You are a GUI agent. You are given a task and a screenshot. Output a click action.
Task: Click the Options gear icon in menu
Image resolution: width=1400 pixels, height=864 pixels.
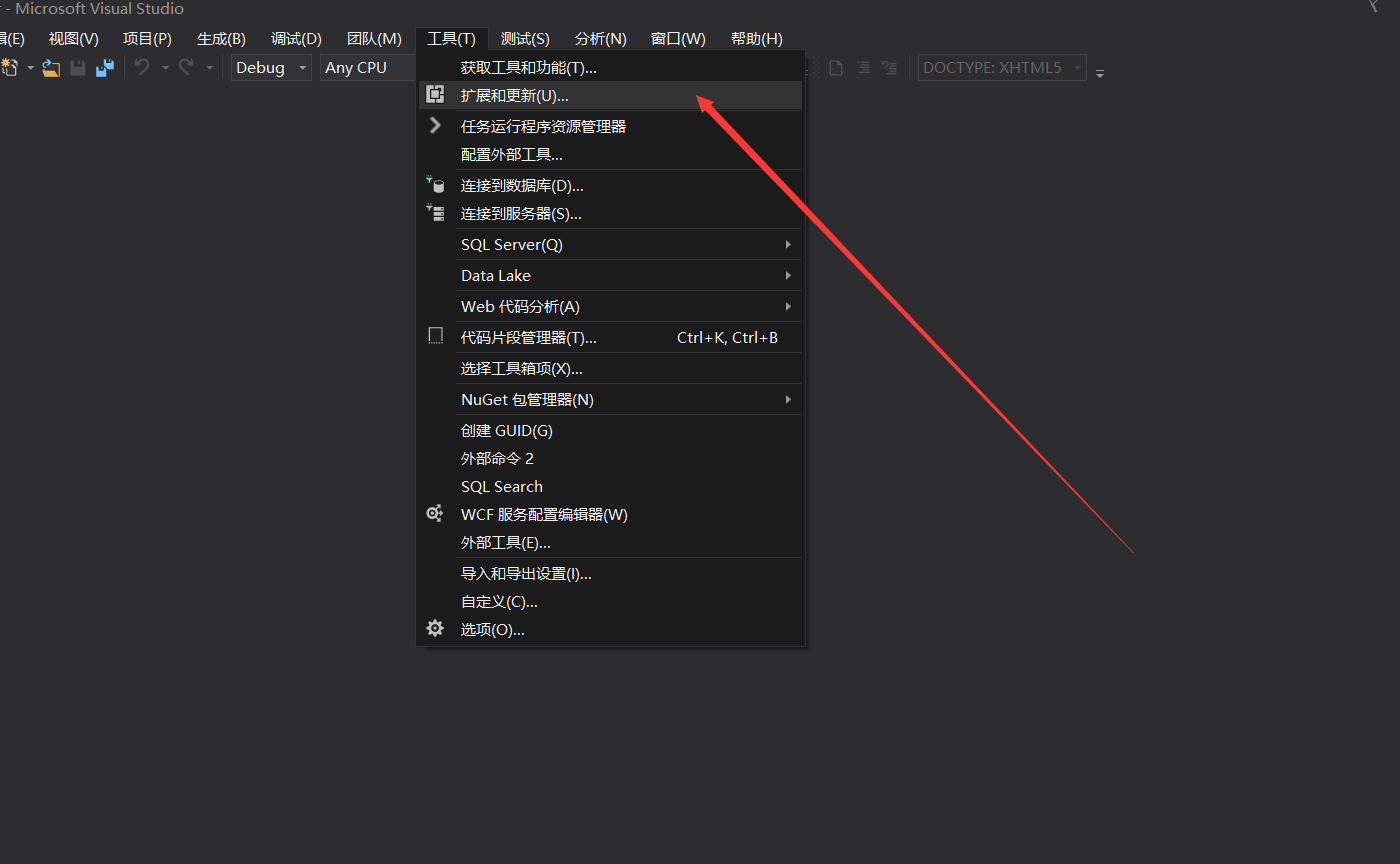point(435,629)
